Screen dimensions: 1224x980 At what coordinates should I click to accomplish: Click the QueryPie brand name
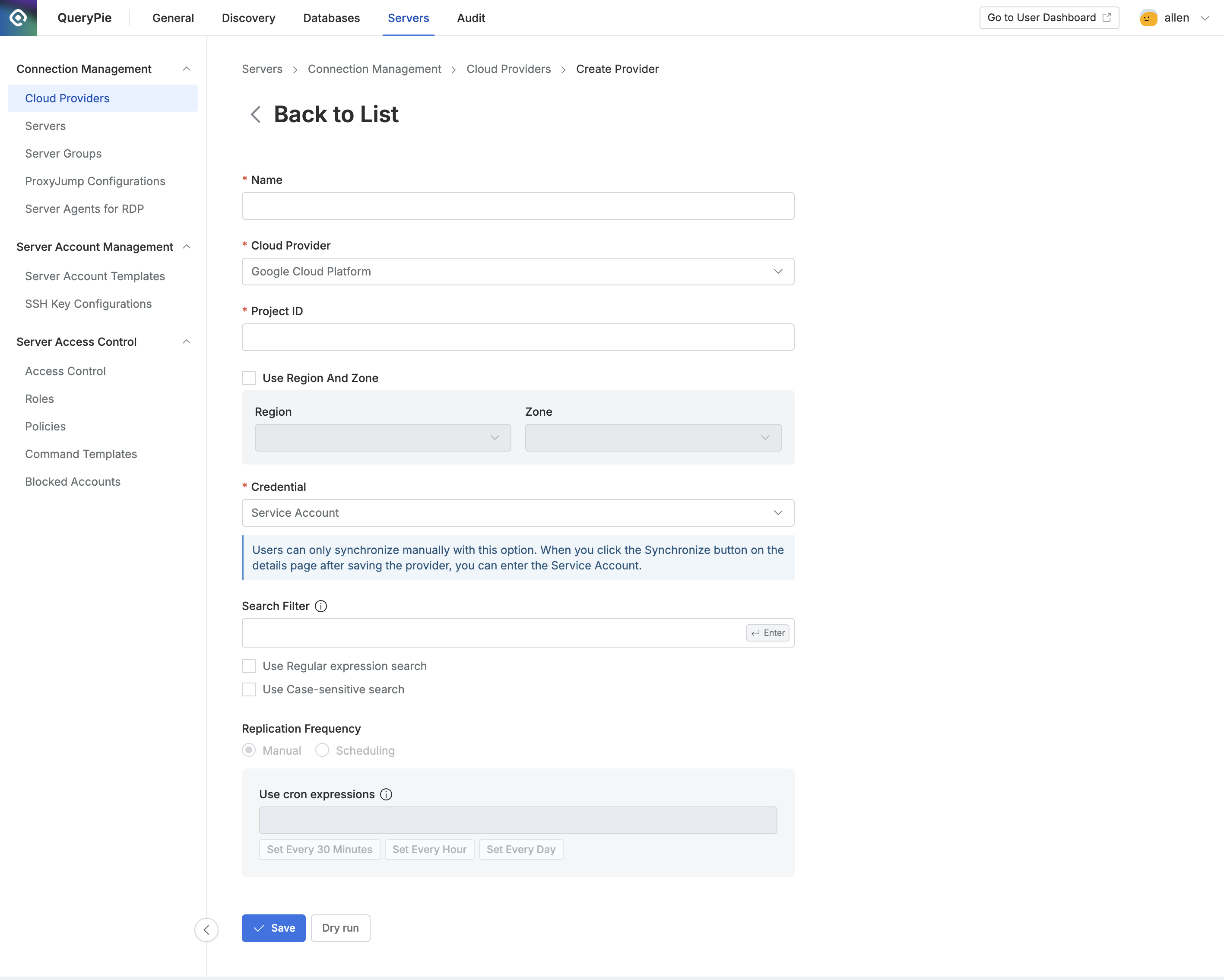85,18
